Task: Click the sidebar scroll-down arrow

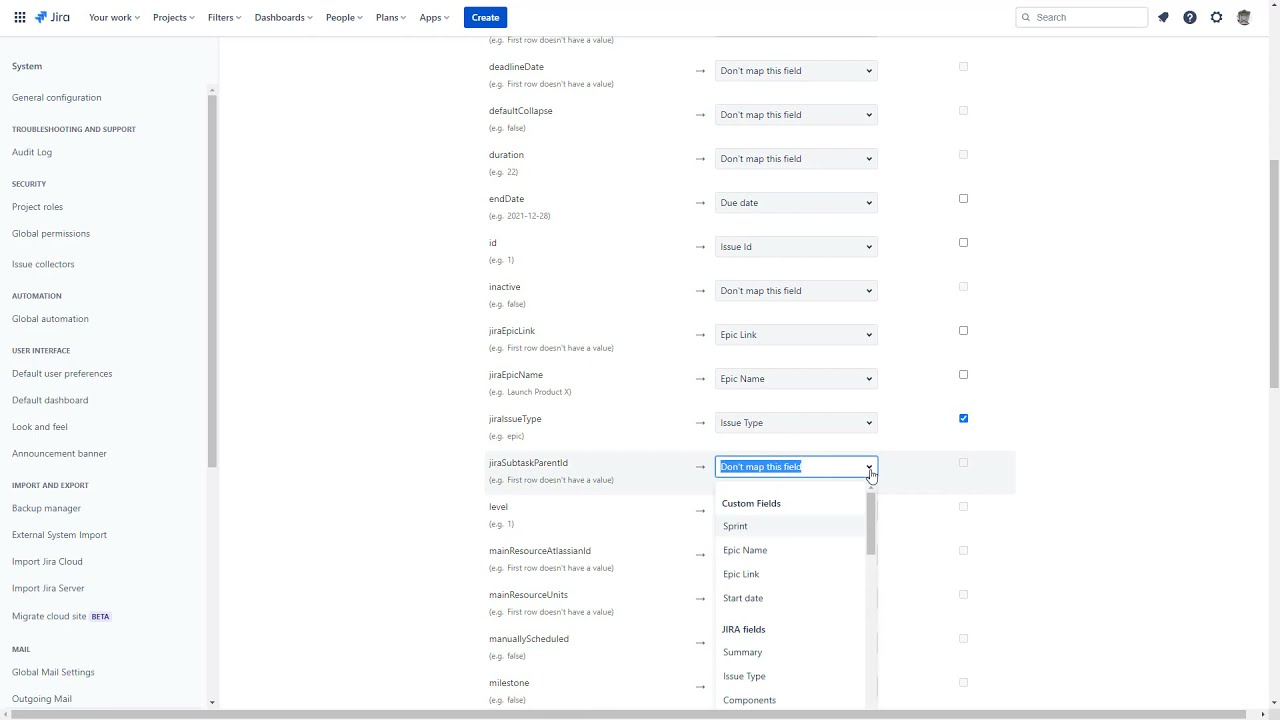Action: coord(212,703)
